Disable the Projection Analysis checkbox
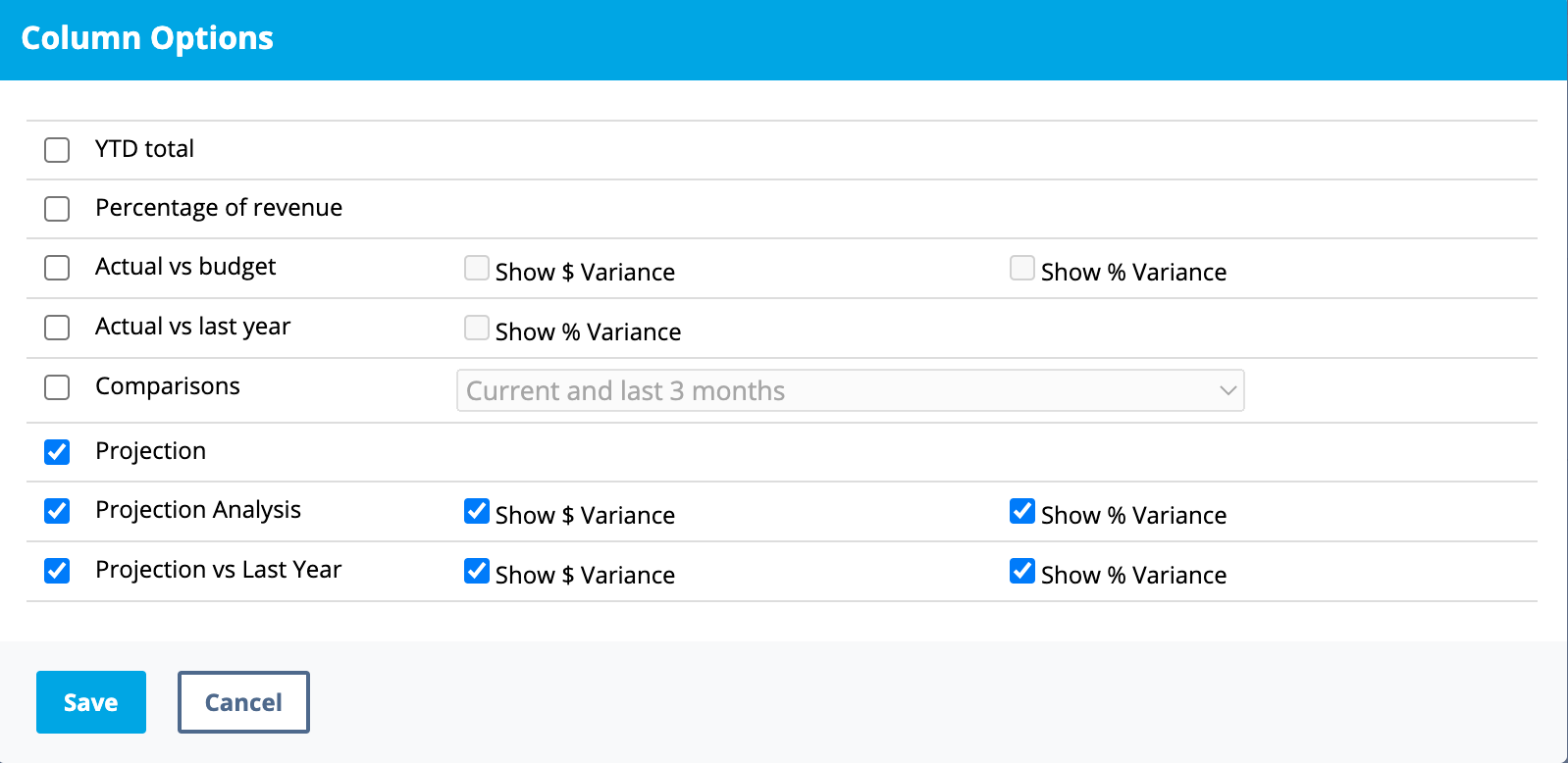This screenshot has width=1568, height=763. [x=57, y=511]
